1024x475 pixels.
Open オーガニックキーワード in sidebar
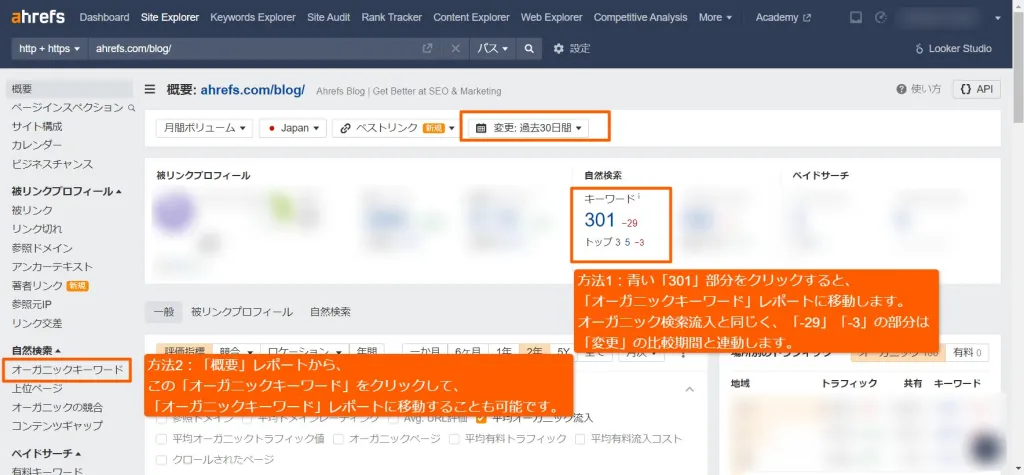tap(67, 370)
